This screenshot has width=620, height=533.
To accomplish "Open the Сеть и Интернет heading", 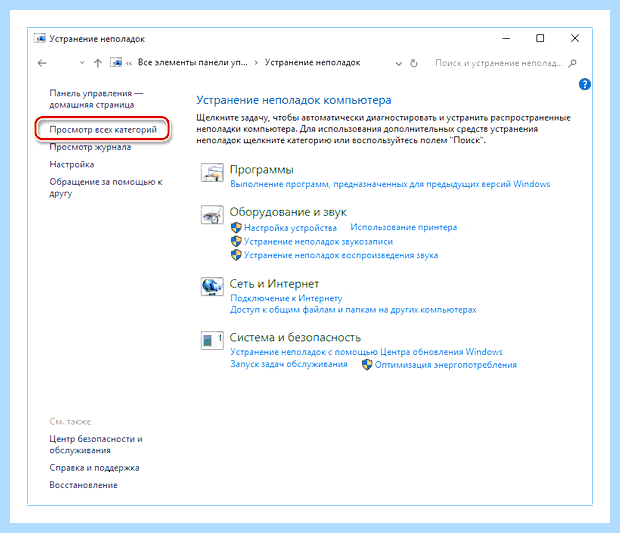I will point(274,284).
